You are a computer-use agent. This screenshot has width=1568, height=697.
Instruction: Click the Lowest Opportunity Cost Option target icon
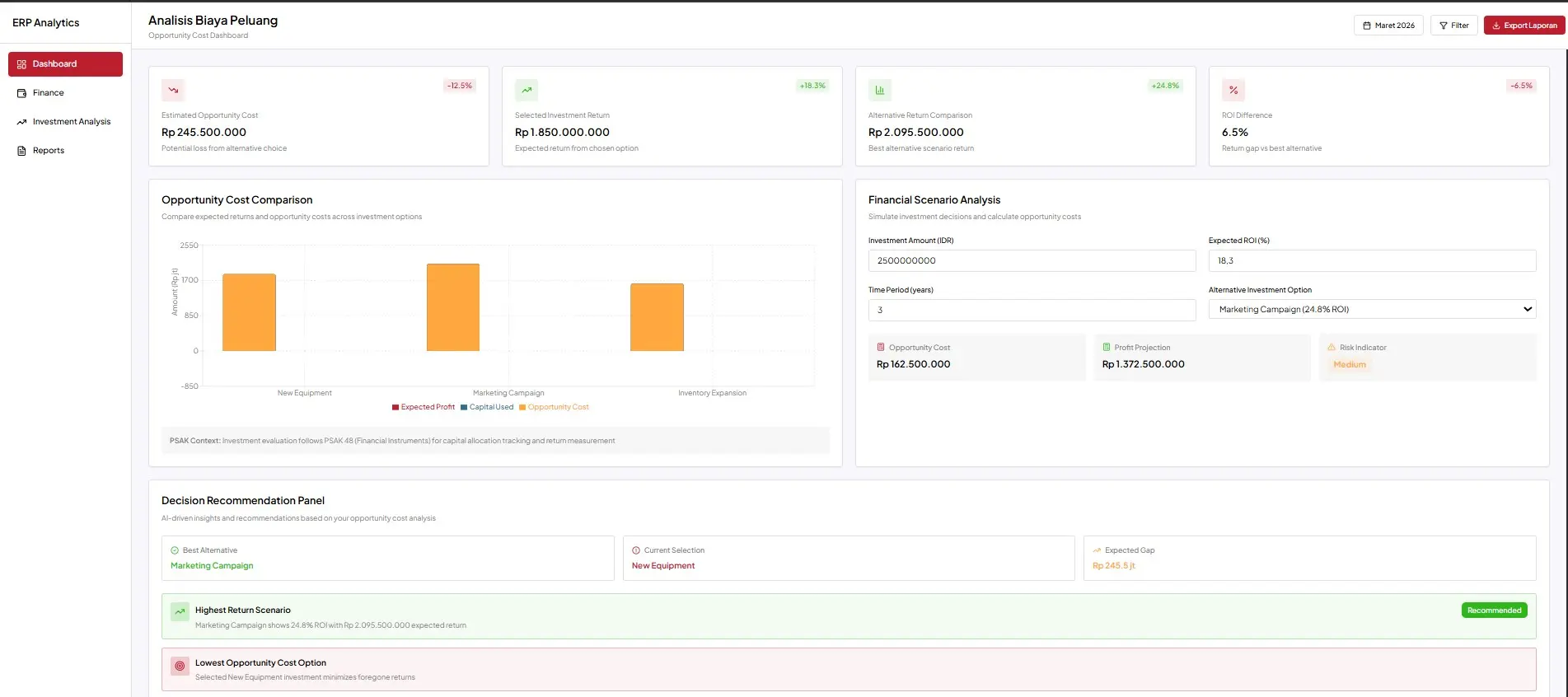point(180,666)
